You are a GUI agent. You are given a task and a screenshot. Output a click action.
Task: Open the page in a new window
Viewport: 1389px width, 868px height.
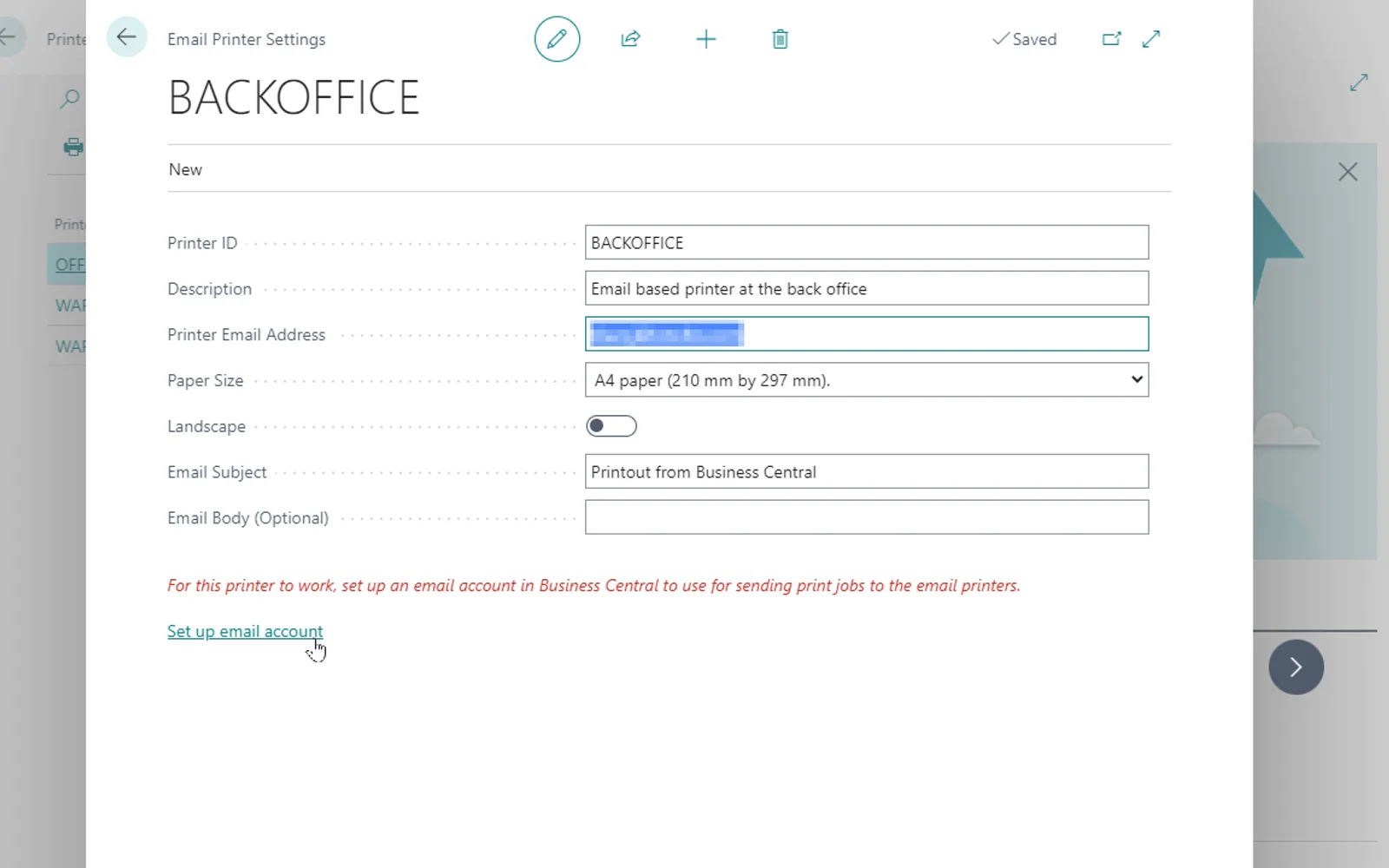click(x=1111, y=39)
